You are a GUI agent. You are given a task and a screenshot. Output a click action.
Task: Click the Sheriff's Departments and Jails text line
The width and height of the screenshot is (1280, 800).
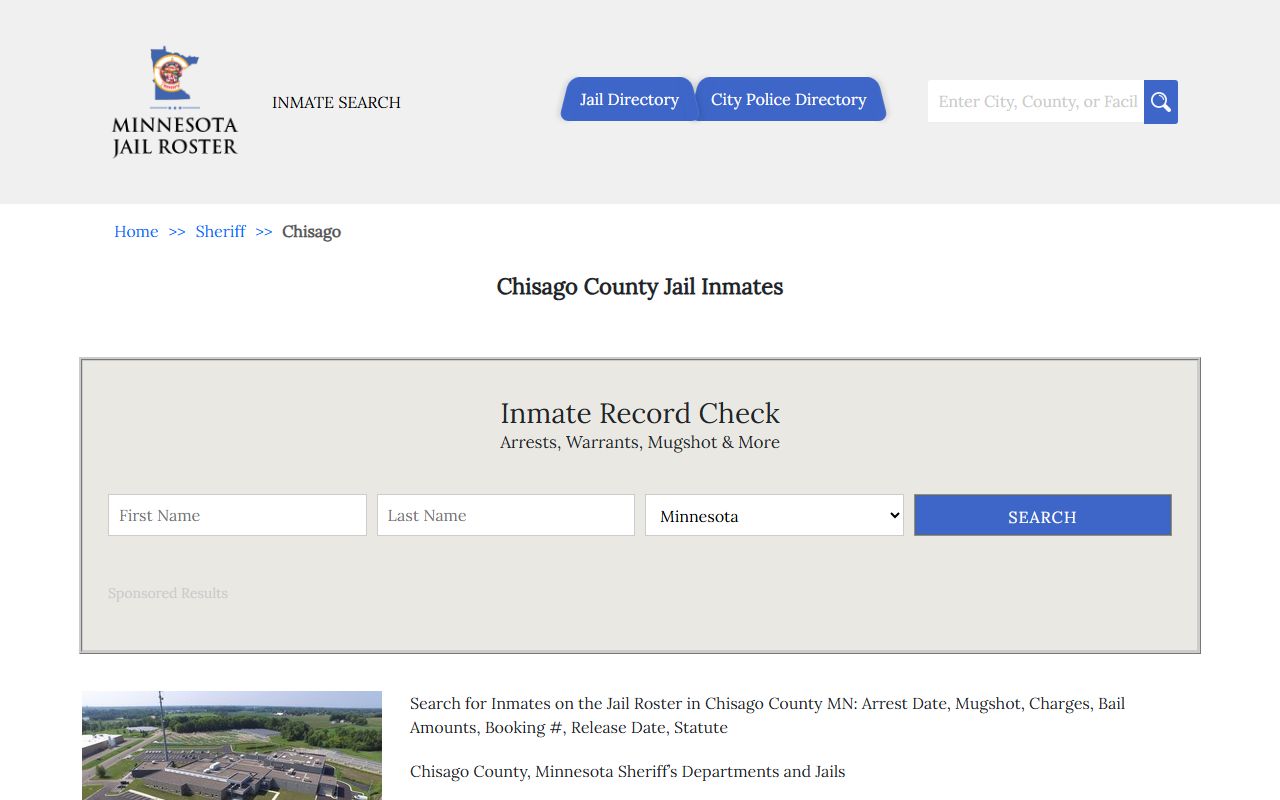click(x=628, y=771)
